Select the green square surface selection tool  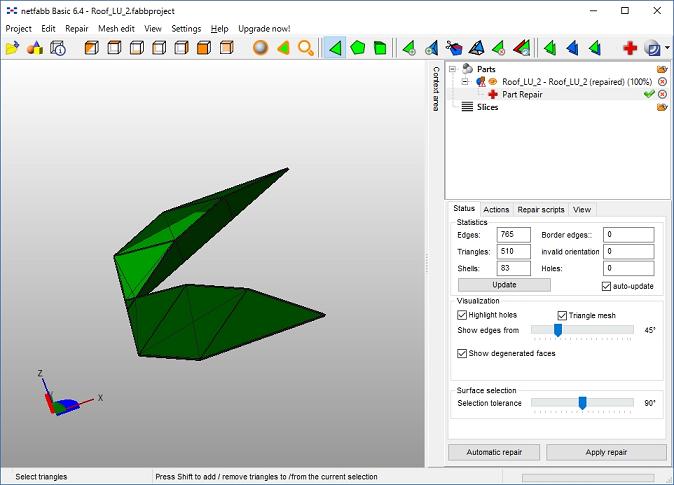tap(380, 48)
